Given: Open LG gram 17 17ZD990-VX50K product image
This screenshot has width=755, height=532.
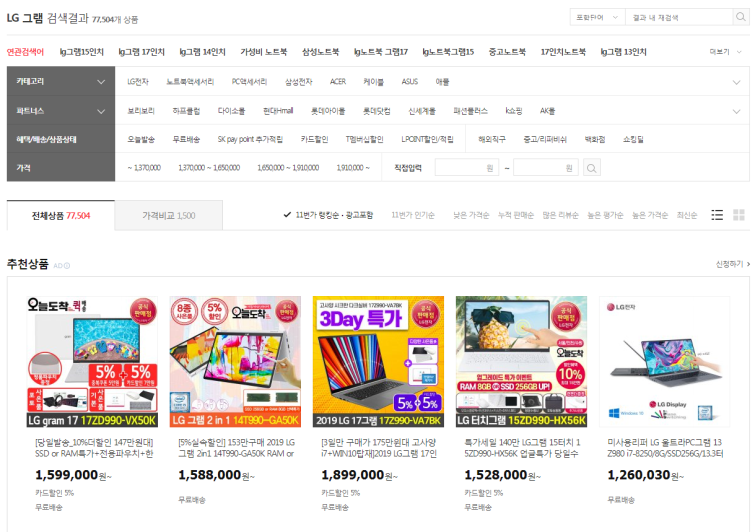Looking at the screenshot, I should pyautogui.click(x=92, y=362).
